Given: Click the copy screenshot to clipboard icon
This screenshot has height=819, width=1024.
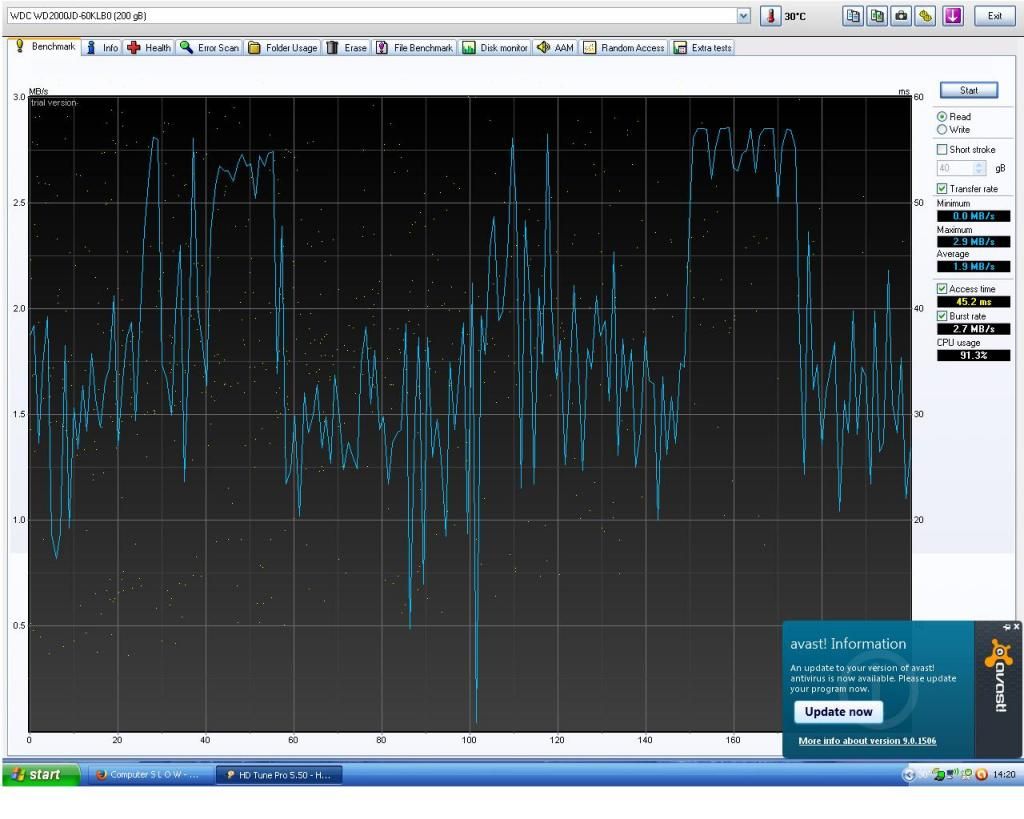Looking at the screenshot, I should click(x=877, y=16).
